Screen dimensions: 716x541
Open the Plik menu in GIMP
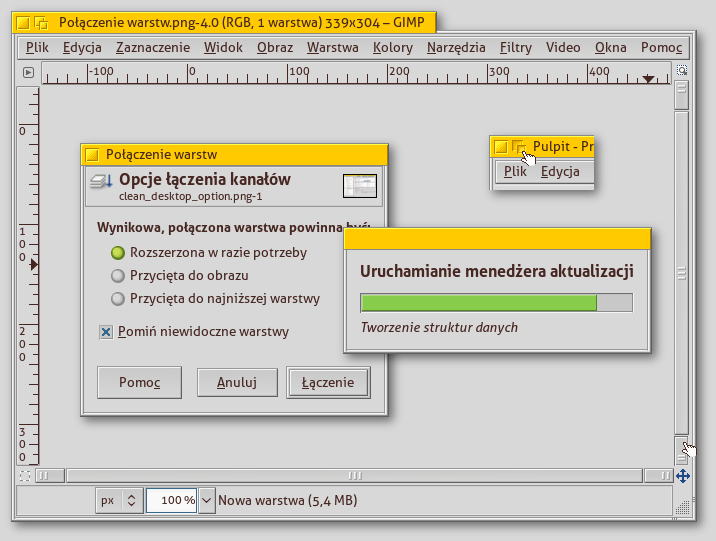pyautogui.click(x=37, y=47)
